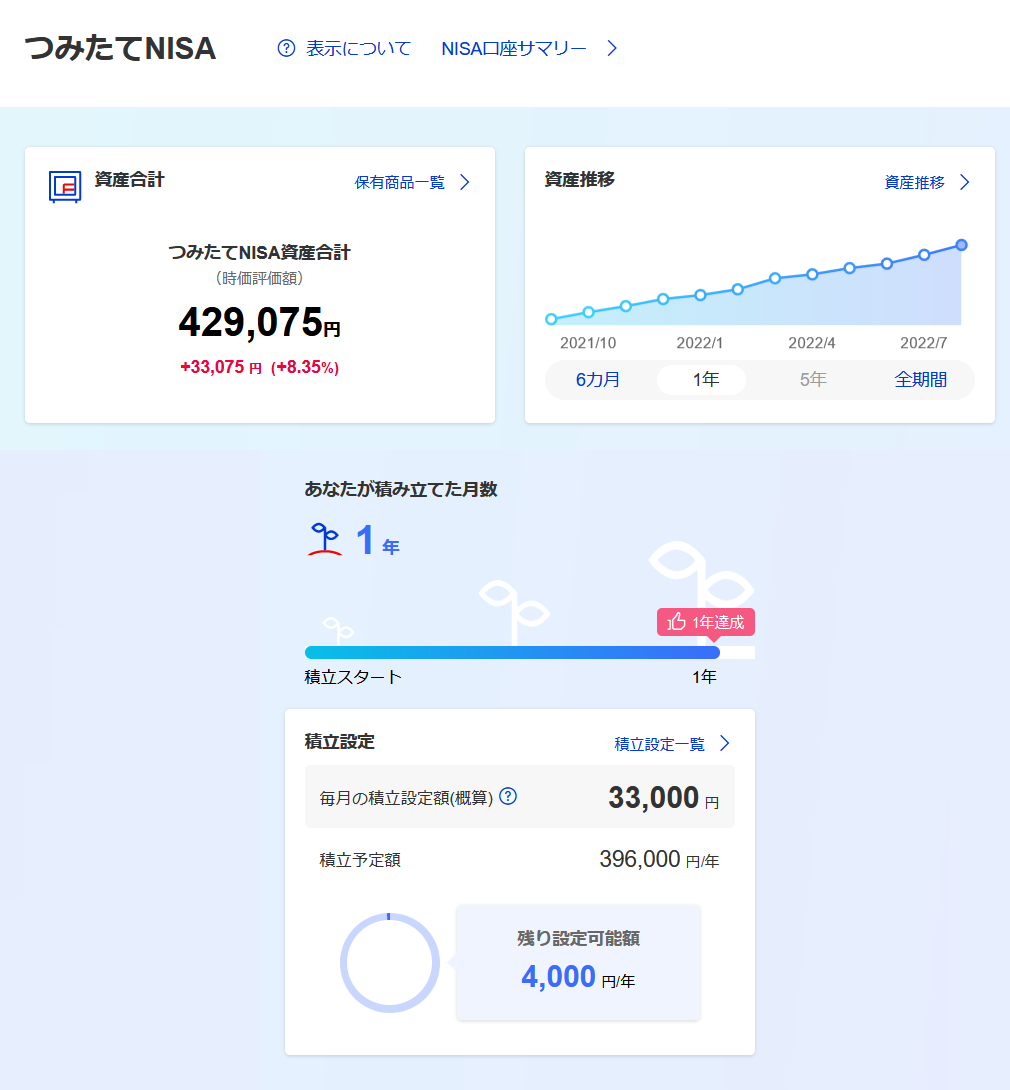This screenshot has height=1090, width=1010.
Task: Click the safe icon next to 資産合計
Action: point(65,186)
